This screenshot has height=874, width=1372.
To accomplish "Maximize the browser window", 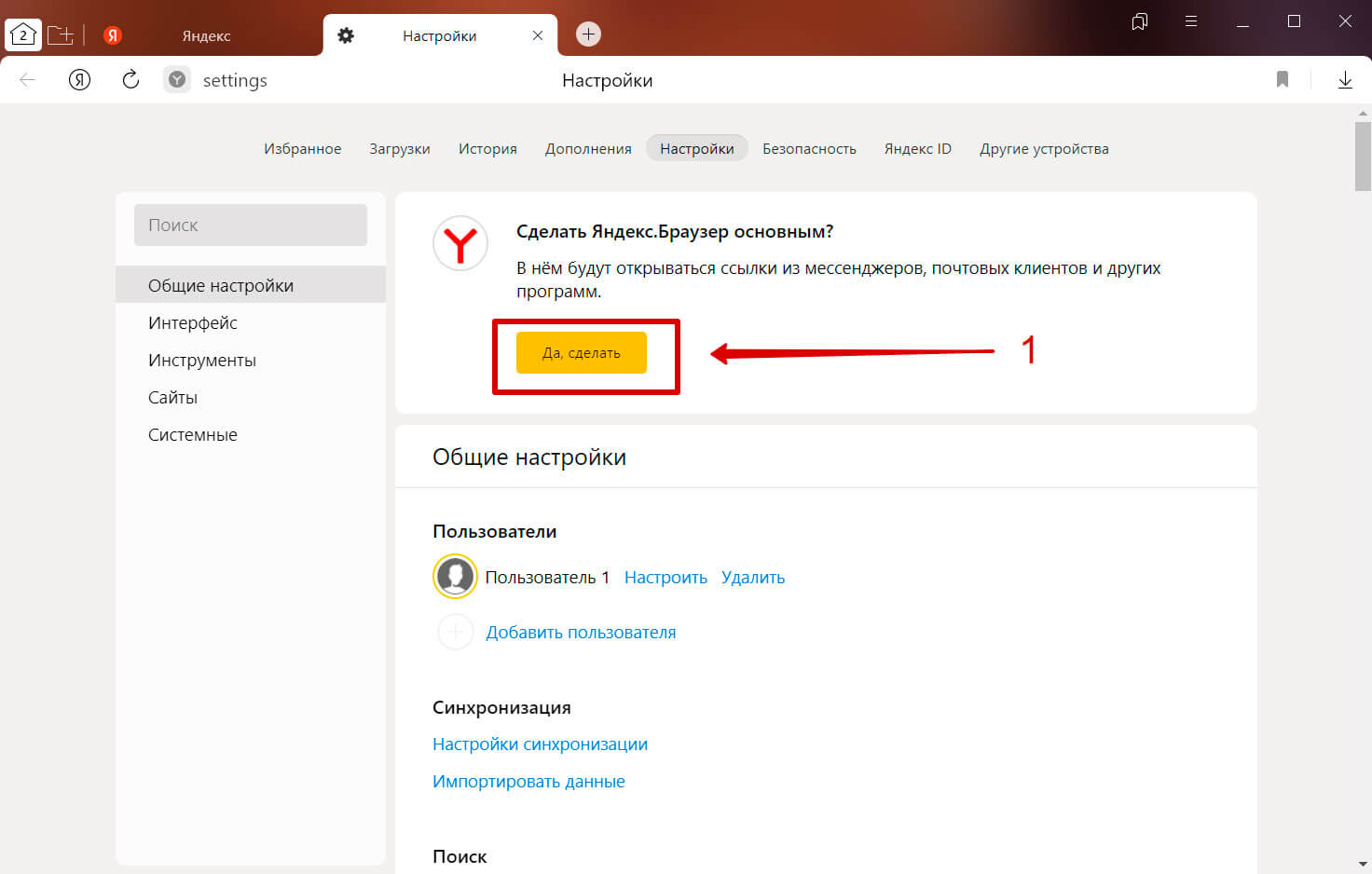I will coord(1294,21).
